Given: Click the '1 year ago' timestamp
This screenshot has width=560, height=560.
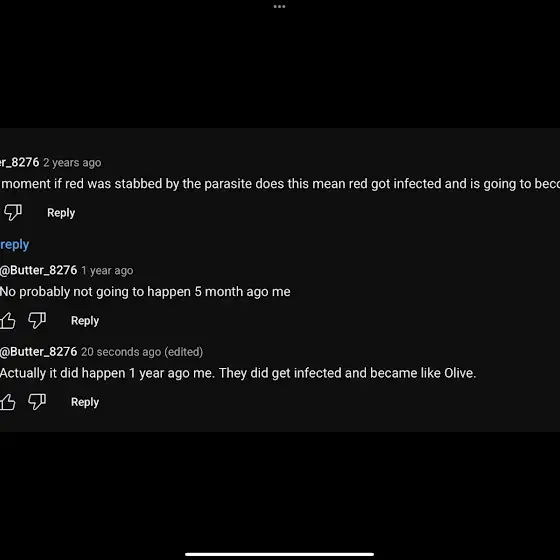Looking at the screenshot, I should click(107, 271).
